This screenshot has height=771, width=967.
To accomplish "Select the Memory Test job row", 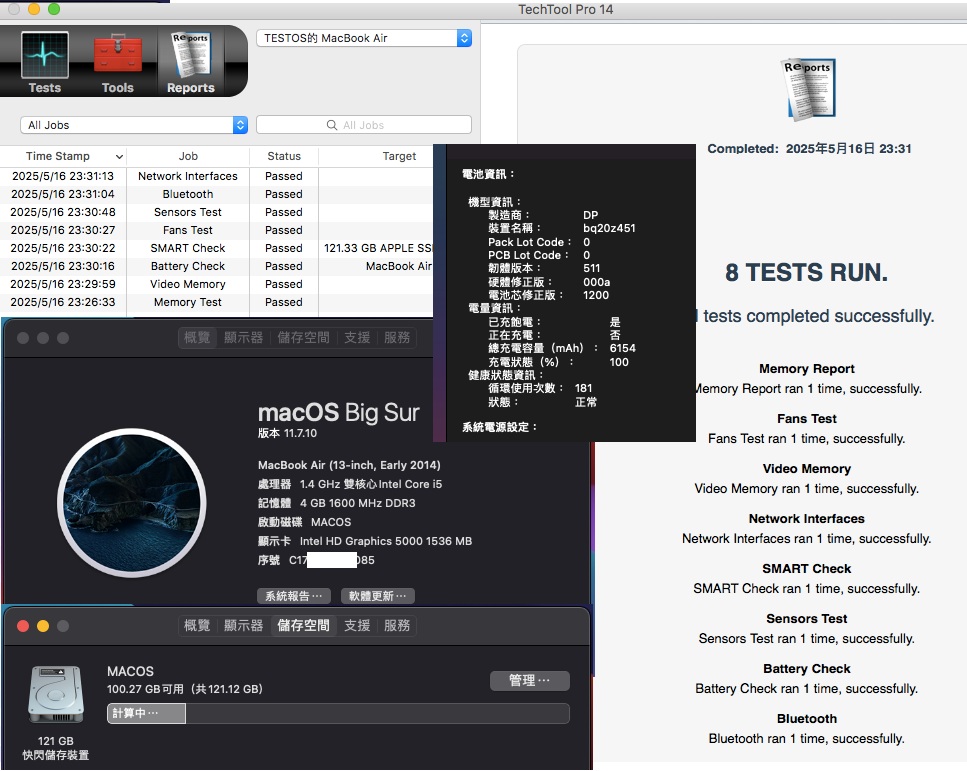I will (216, 302).
